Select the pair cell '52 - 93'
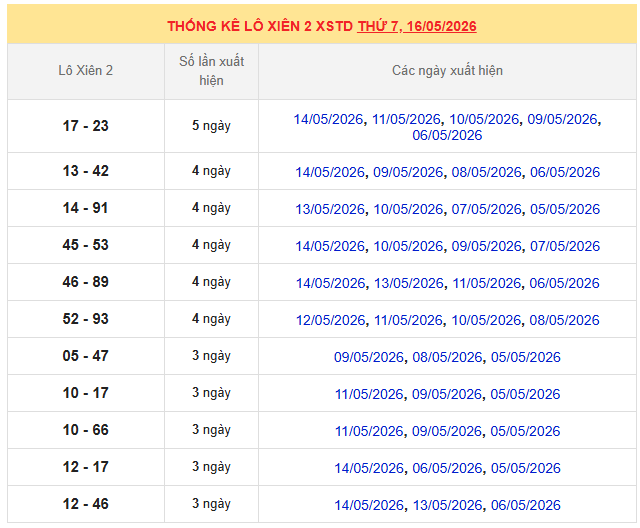This screenshot has width=640, height=528. coord(86,319)
